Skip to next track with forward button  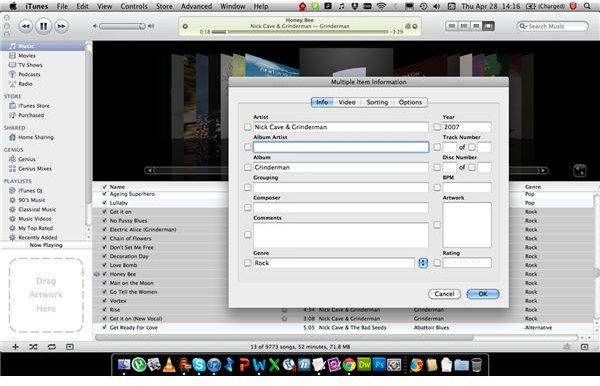tap(61, 26)
